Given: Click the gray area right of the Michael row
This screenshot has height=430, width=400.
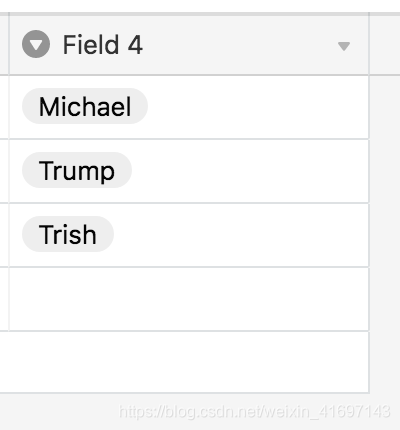Looking at the screenshot, I should (385, 107).
